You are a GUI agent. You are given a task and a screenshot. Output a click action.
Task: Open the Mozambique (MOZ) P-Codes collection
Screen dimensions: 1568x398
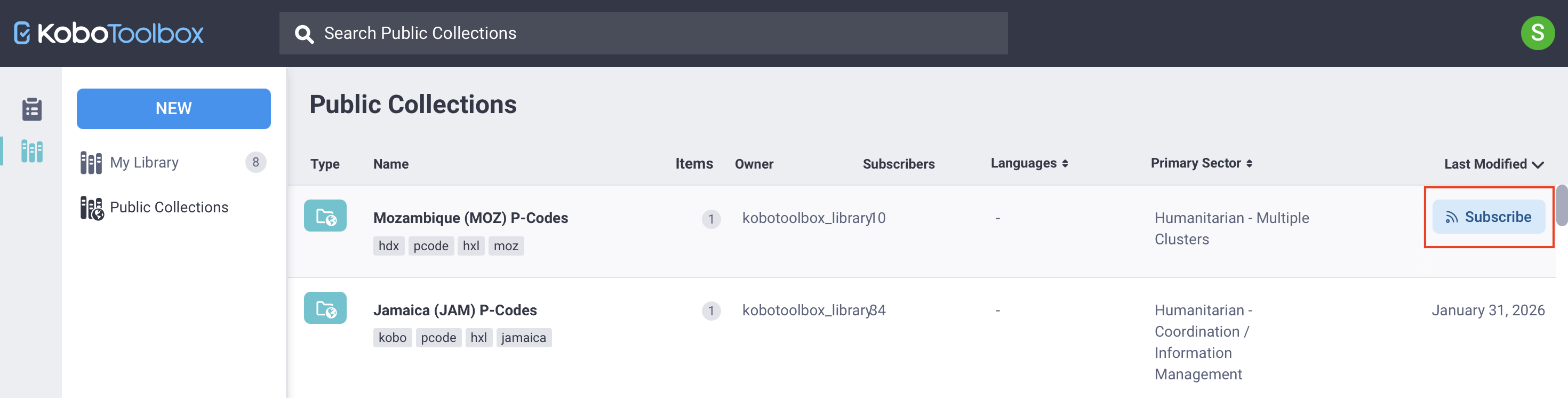[x=470, y=218]
